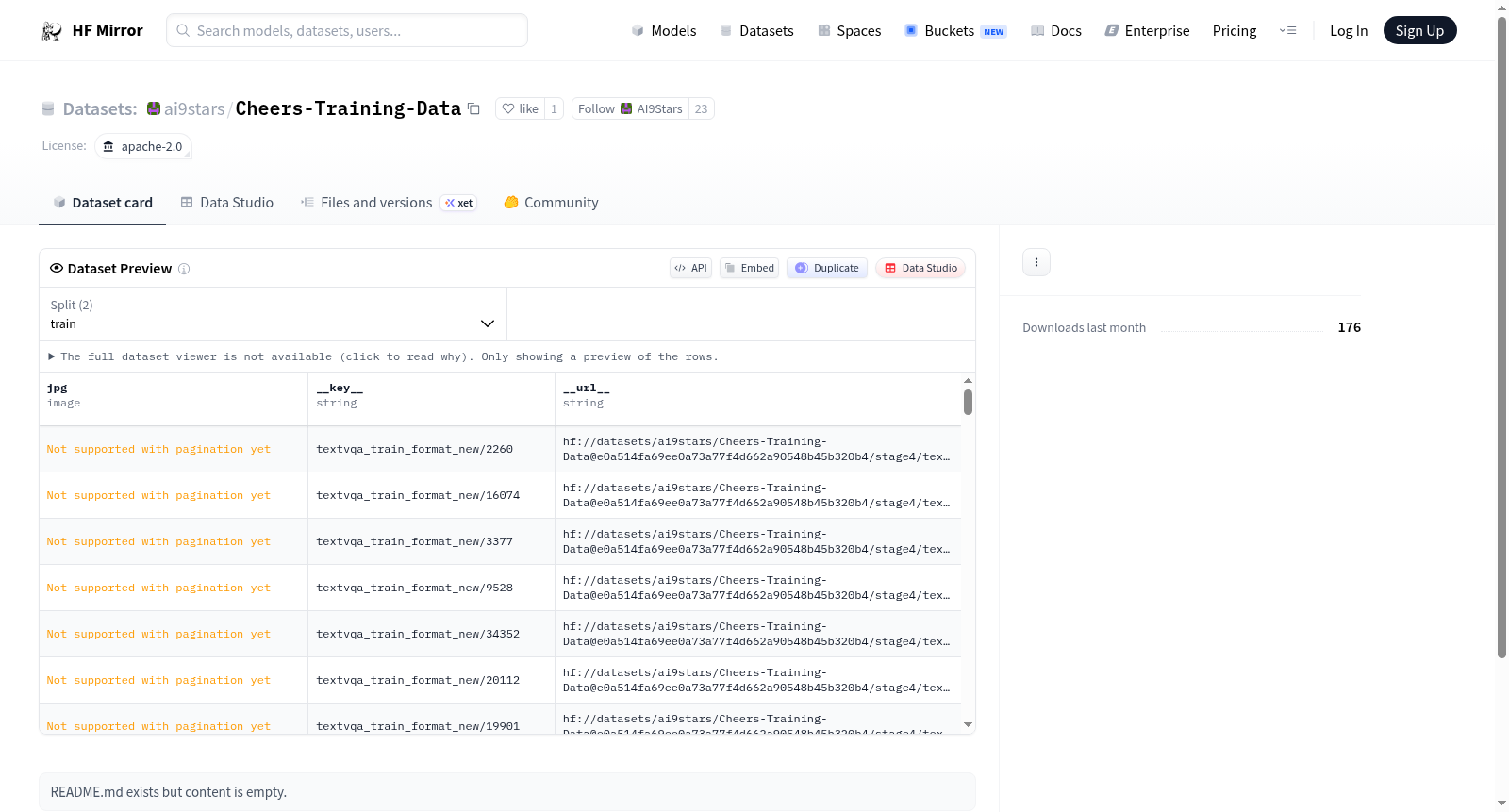Open Spaces in the top navigation
The image size is (1509, 812).
click(x=849, y=31)
